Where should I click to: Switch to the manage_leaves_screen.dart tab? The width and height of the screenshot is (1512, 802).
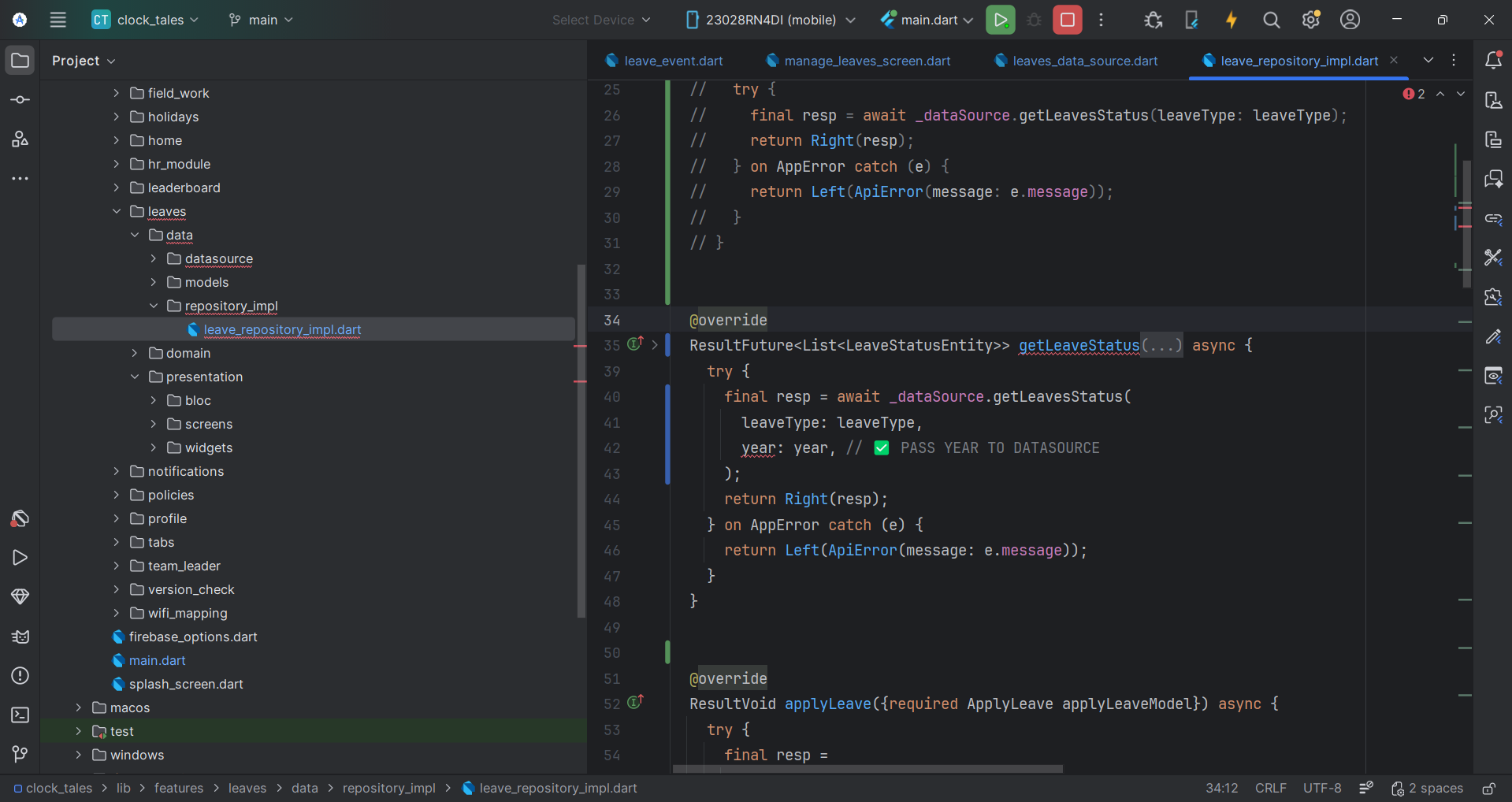click(x=867, y=61)
